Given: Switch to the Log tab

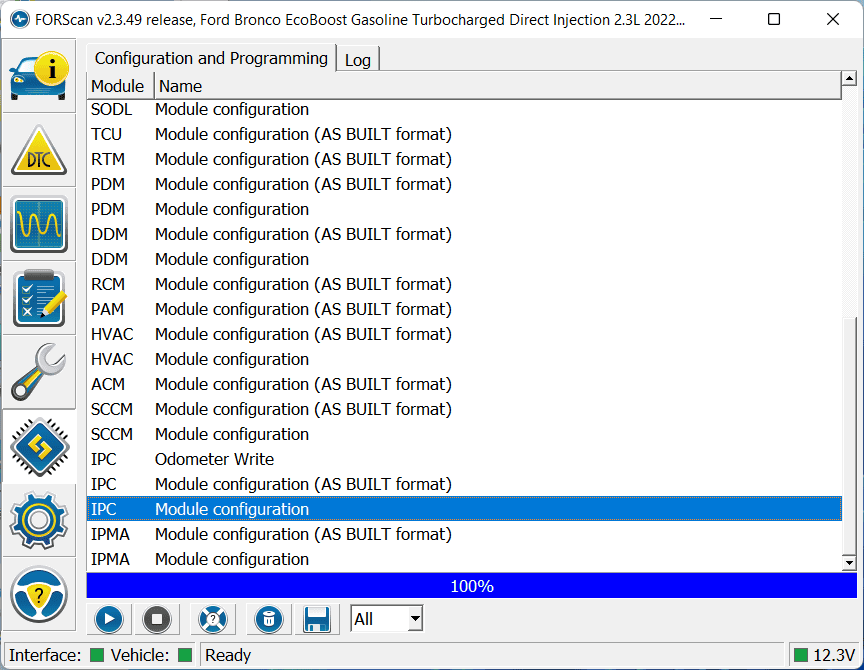Looking at the screenshot, I should [357, 60].
